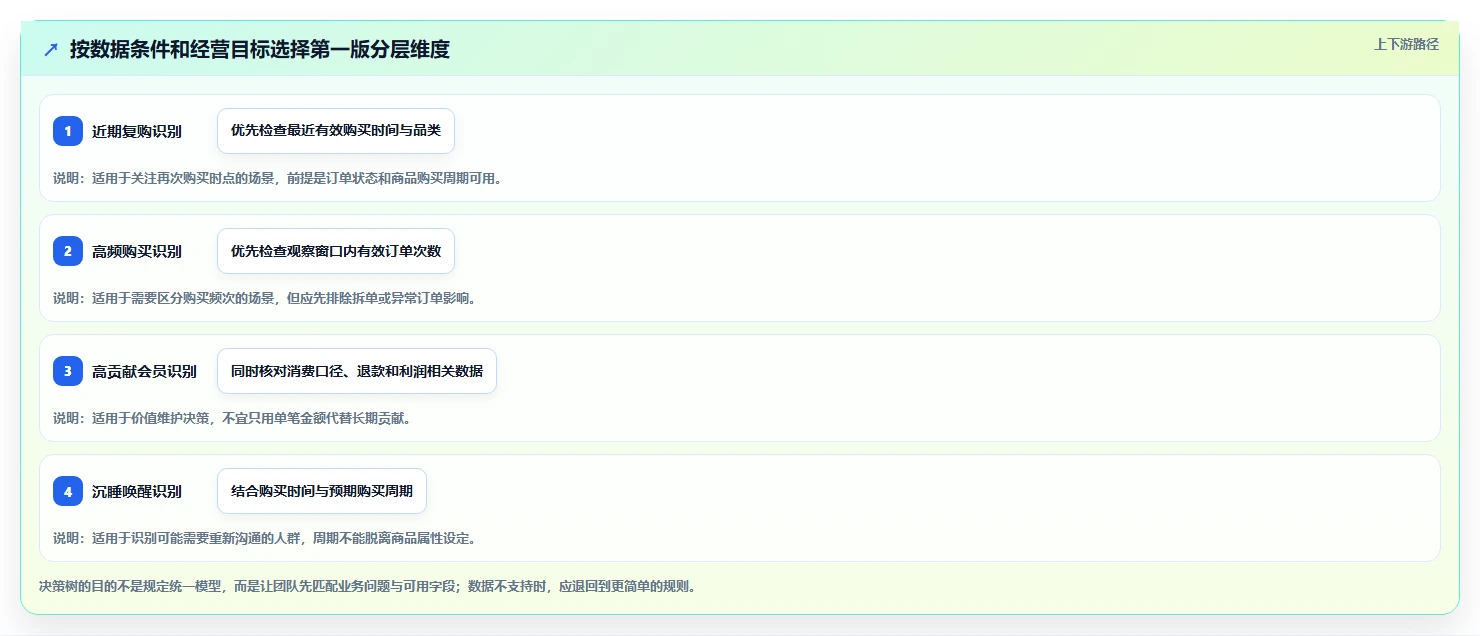The width and height of the screenshot is (1480, 636).
Task: Click the 优先检查最近有效购买时间与品类 button
Action: tap(336, 131)
